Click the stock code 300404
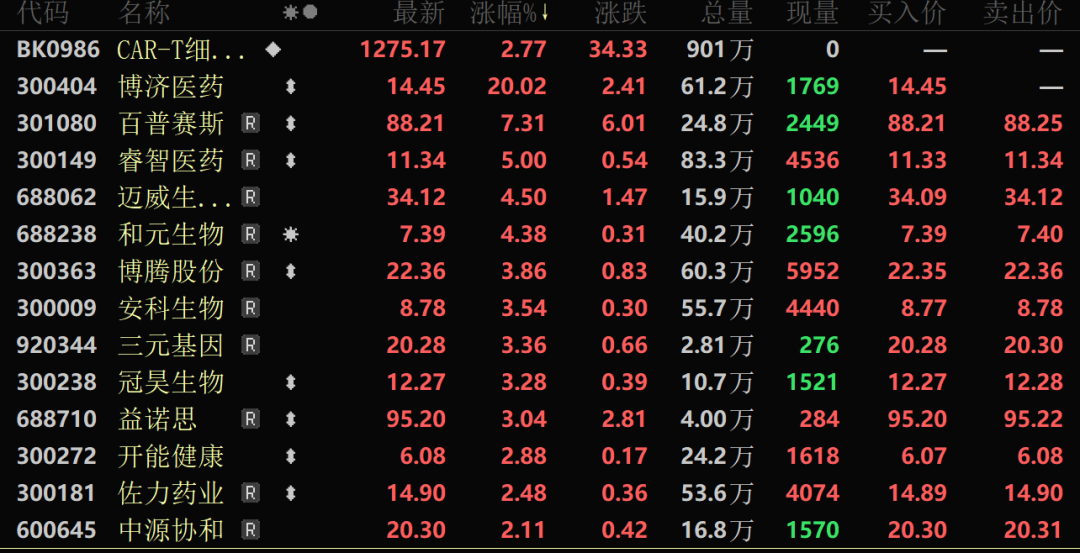1080x553 pixels. [56, 87]
